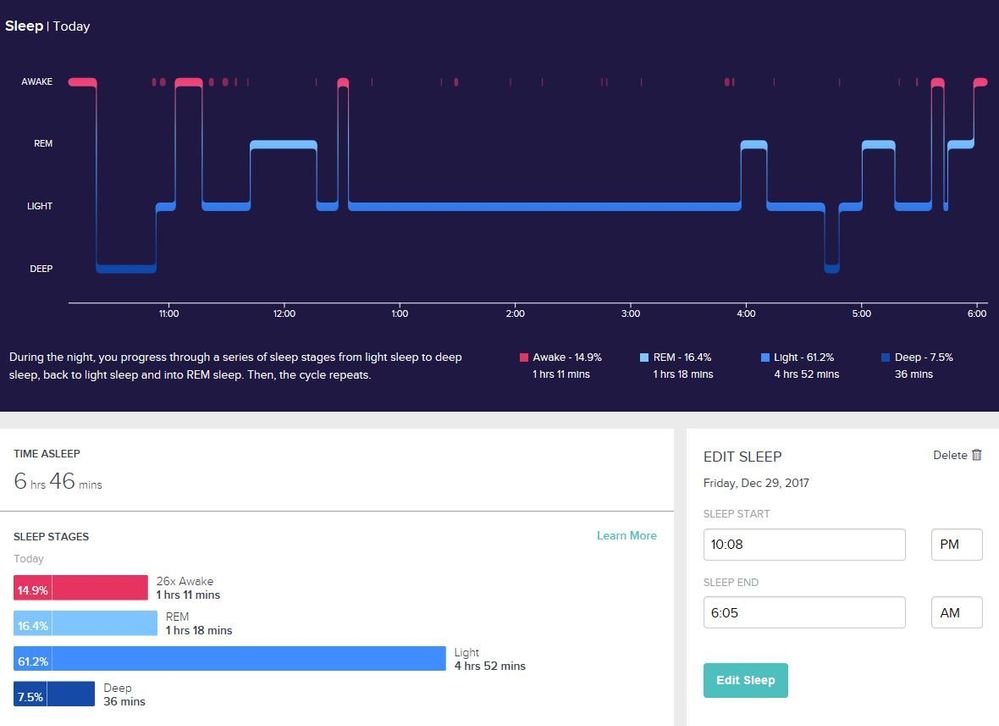The image size is (999, 726).
Task: Click the 5:00 time axis label
Action: click(x=861, y=313)
